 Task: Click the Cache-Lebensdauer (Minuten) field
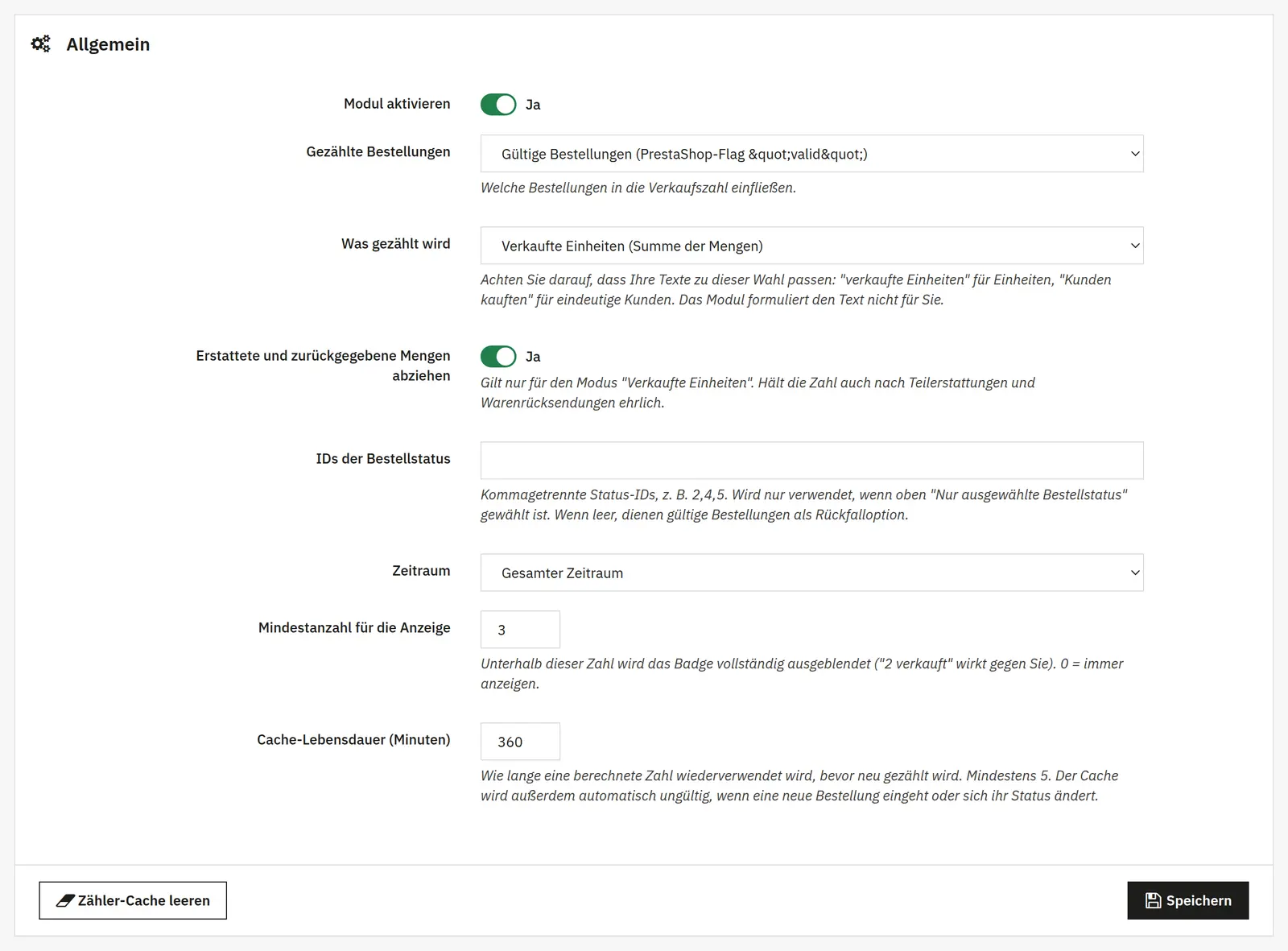[x=520, y=742]
